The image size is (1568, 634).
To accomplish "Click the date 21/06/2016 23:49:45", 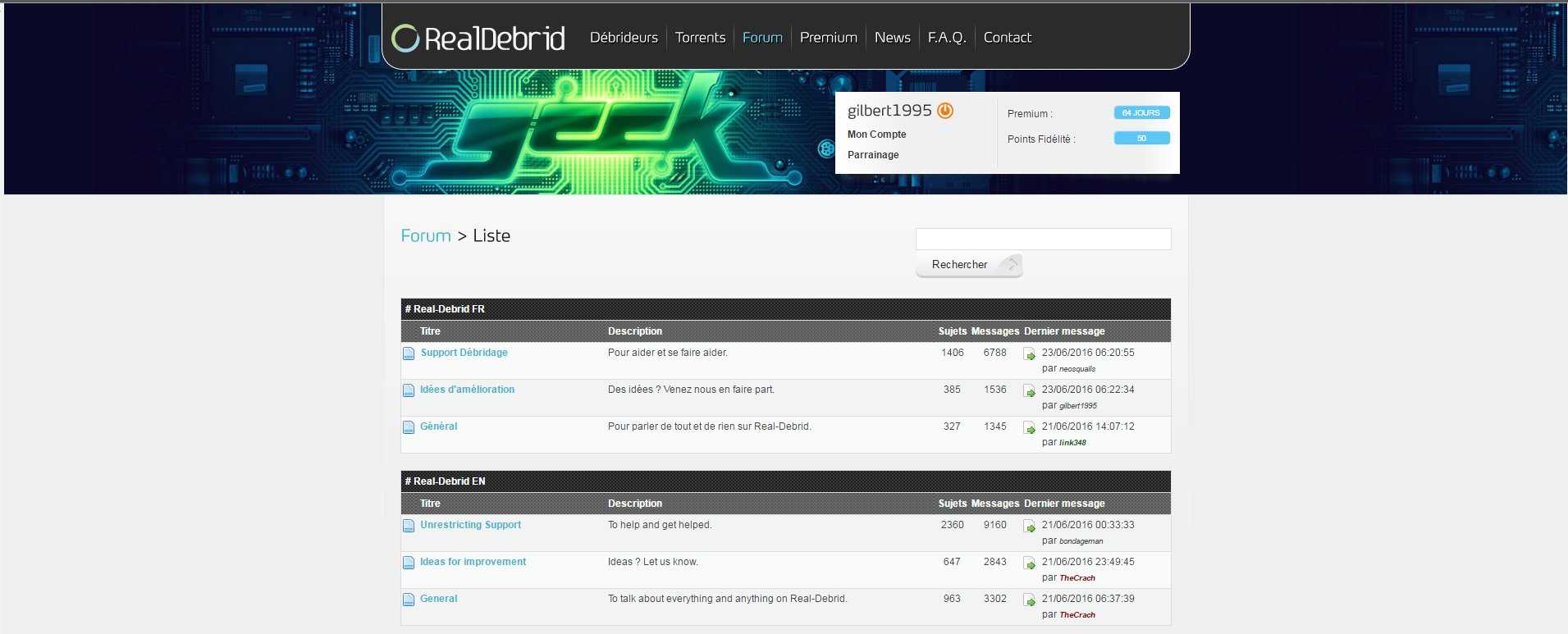I will 1088,562.
